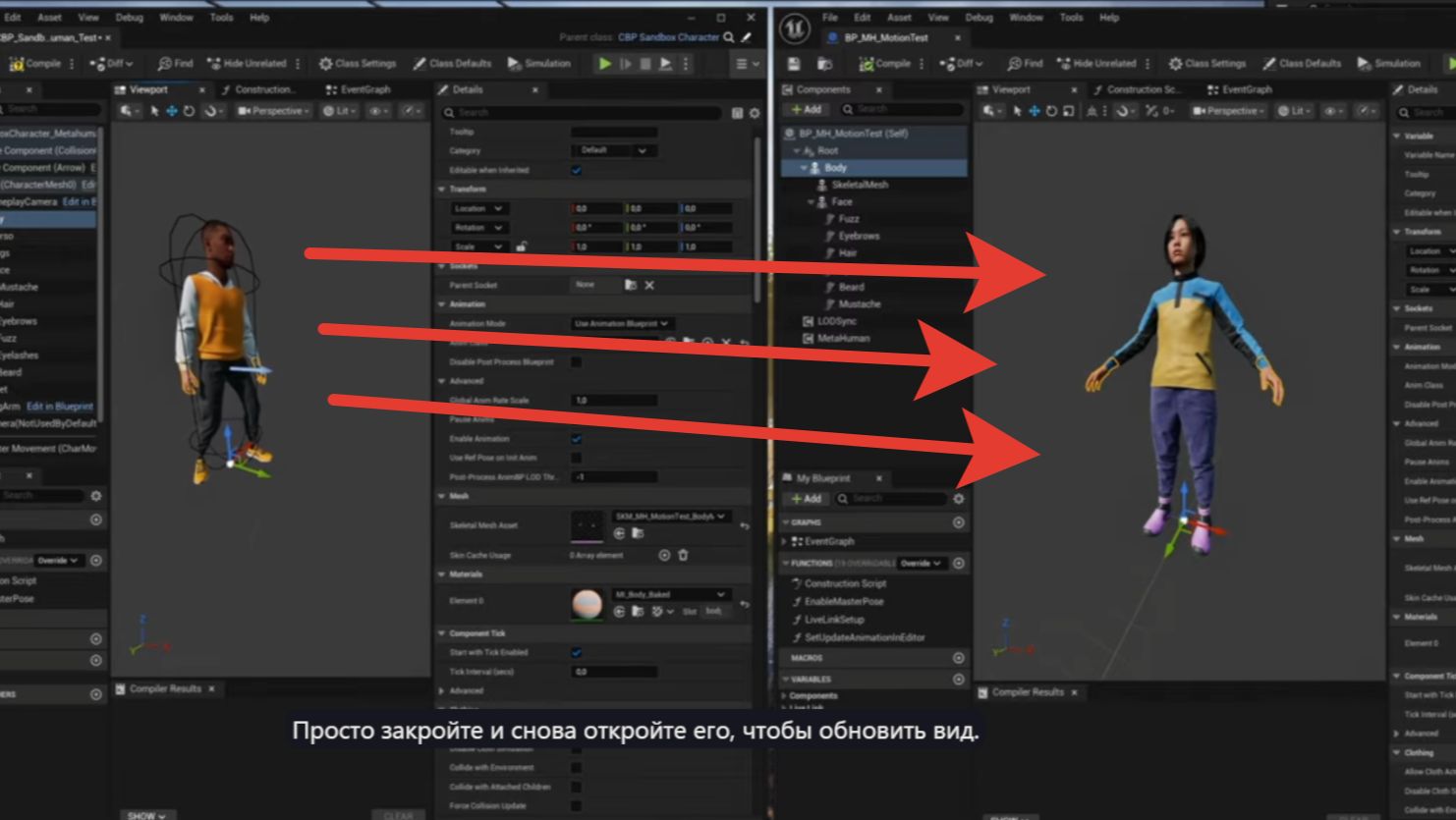
Task: Delete Skin Cache Usage elements with the trash icon
Action: tap(683, 555)
